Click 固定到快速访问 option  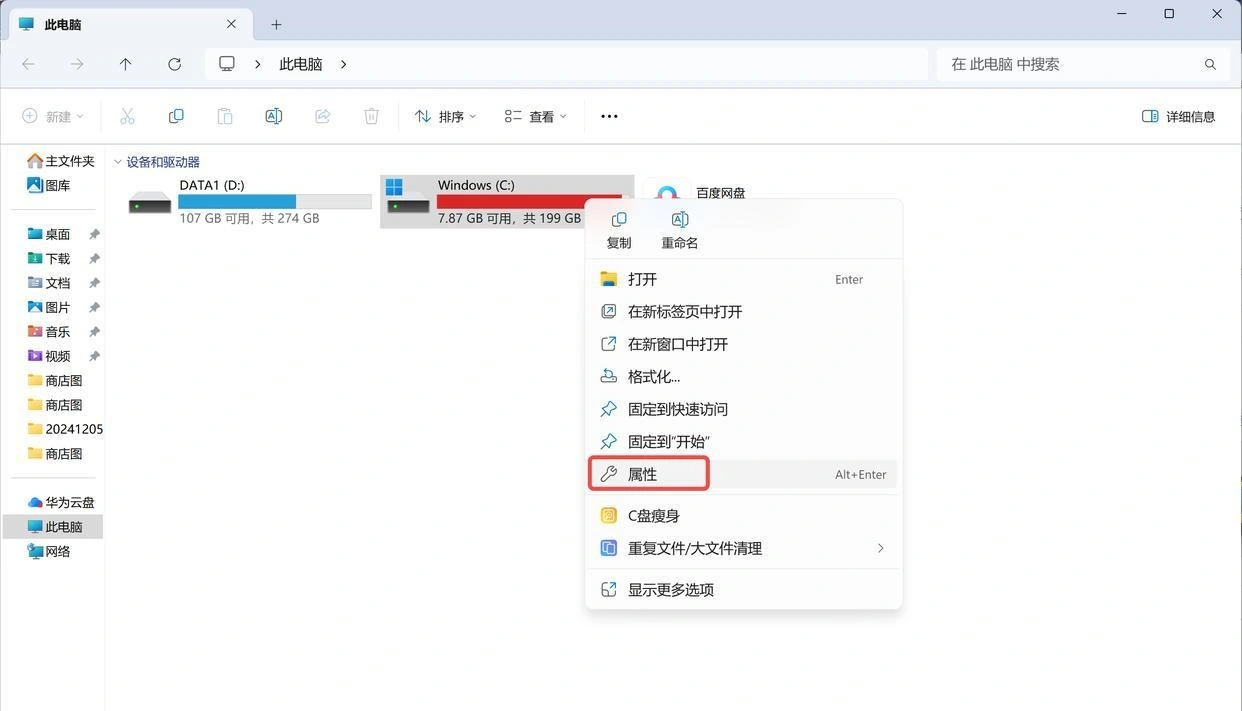pos(677,408)
